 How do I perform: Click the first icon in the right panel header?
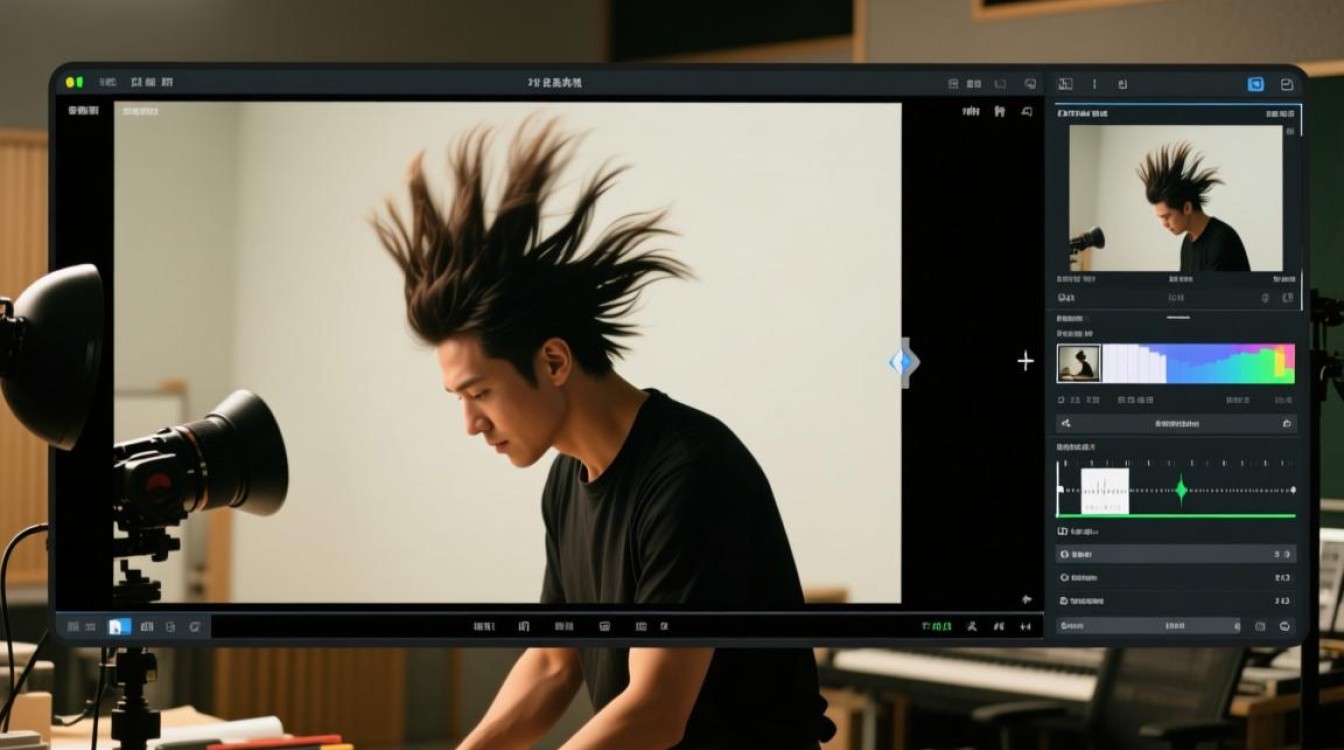click(1065, 85)
